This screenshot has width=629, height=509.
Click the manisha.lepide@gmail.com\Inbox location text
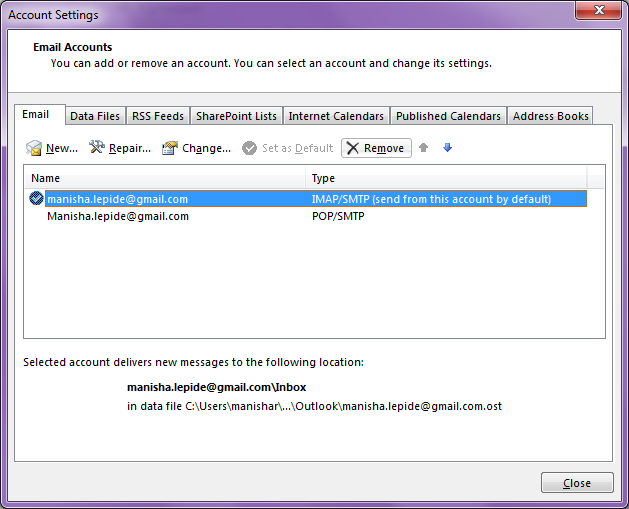click(x=217, y=387)
